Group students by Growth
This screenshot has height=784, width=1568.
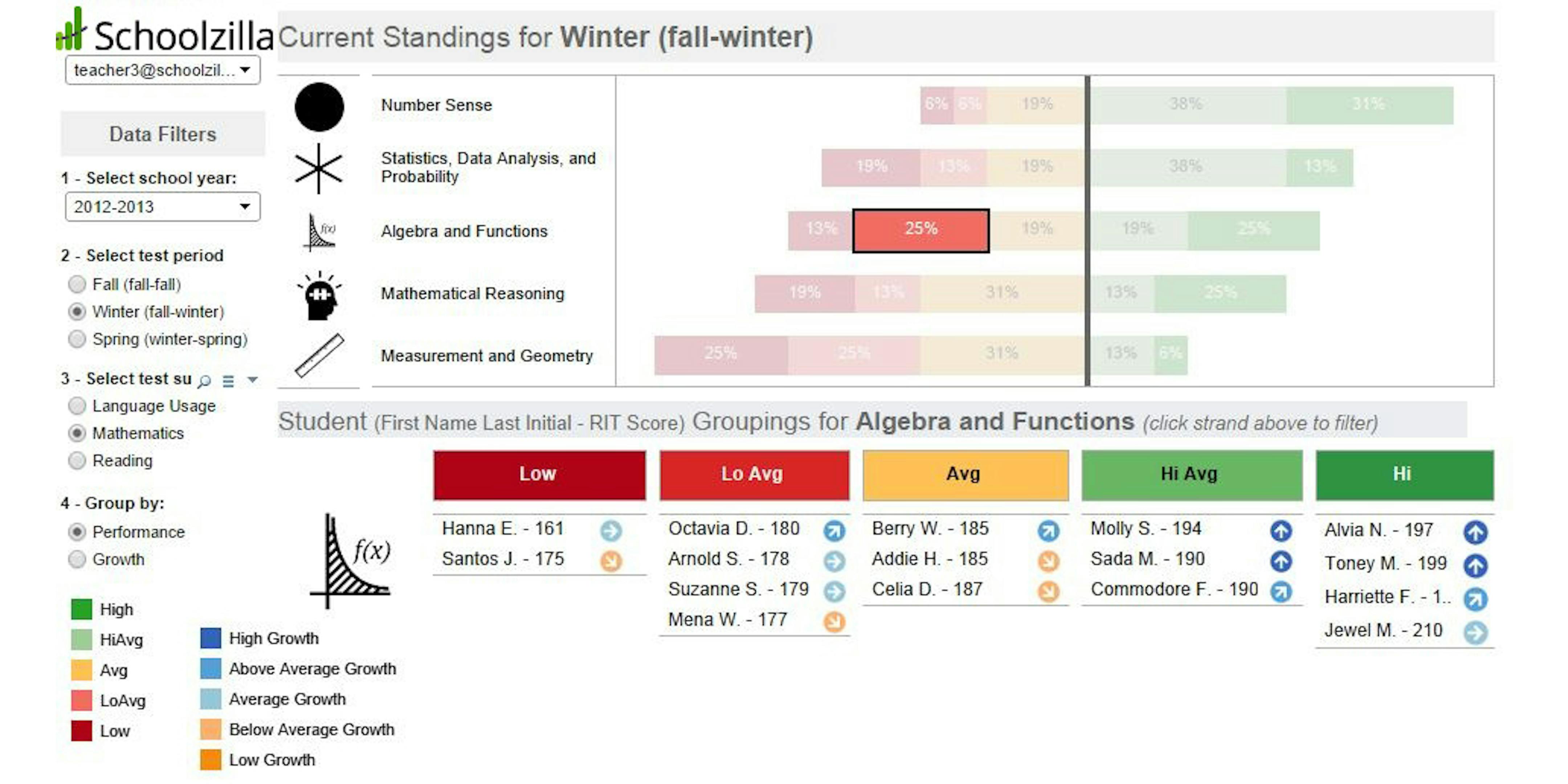(77, 559)
